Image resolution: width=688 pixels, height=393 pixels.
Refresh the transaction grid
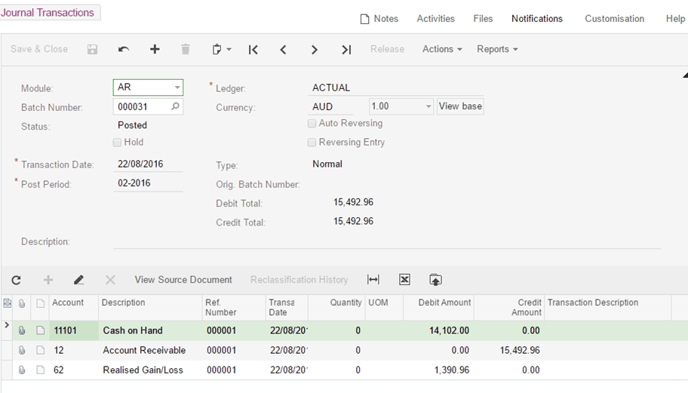click(x=16, y=280)
